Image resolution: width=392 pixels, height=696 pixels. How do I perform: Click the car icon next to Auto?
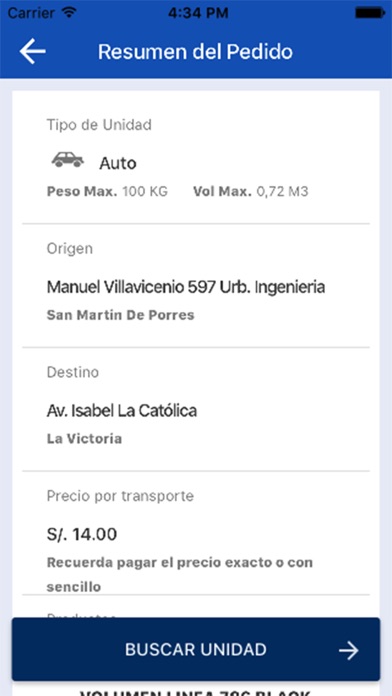[67, 160]
